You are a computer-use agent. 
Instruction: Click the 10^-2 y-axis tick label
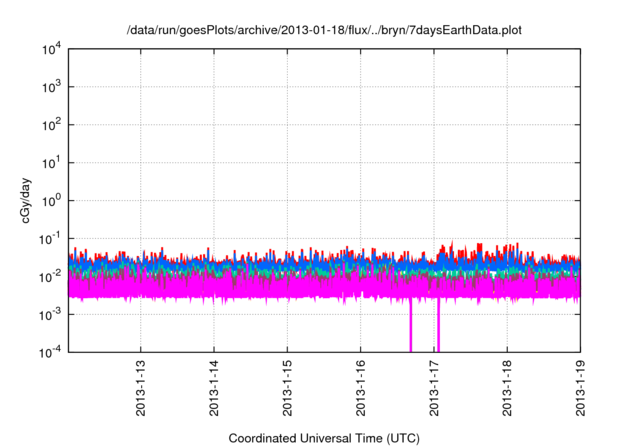pos(50,277)
